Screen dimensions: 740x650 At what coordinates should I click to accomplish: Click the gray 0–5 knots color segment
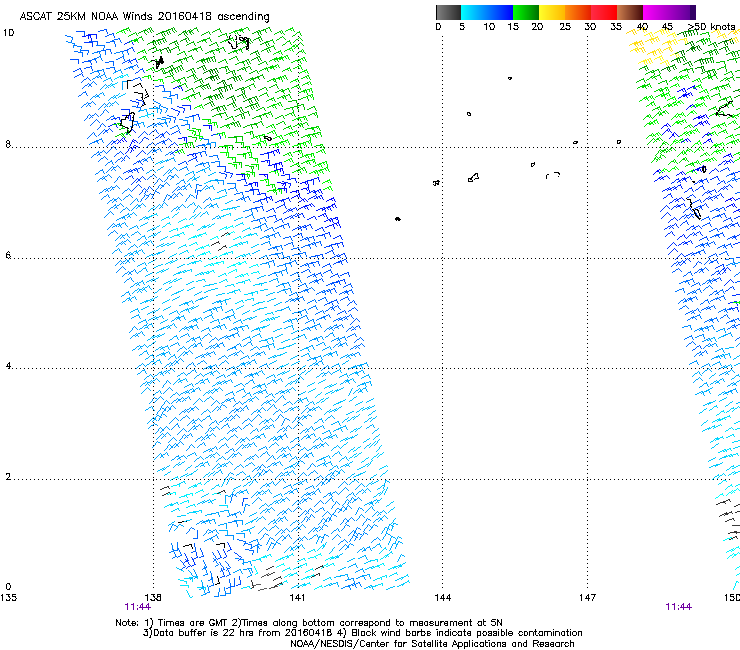(x=448, y=12)
